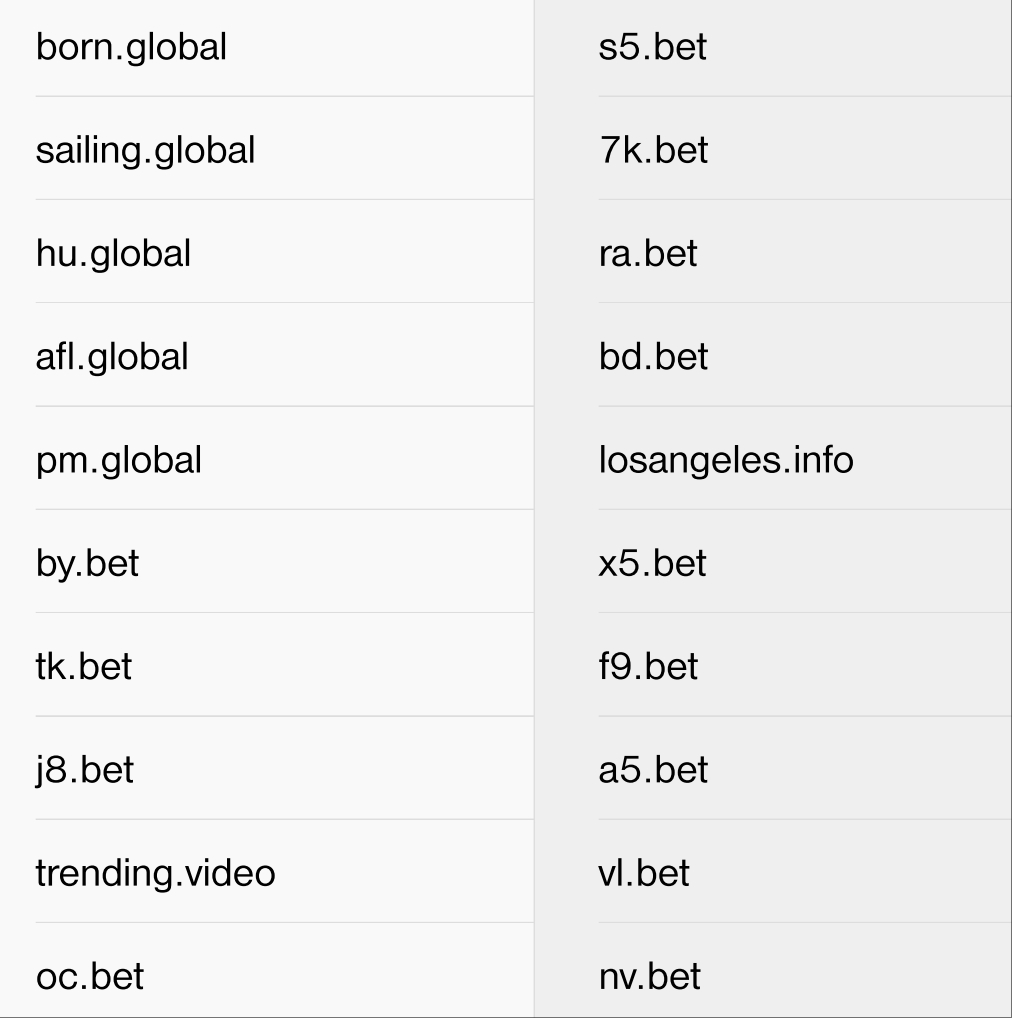Image resolution: width=1012 pixels, height=1018 pixels.
Task: Open the f9.bet domain row
Action: [x=648, y=666]
